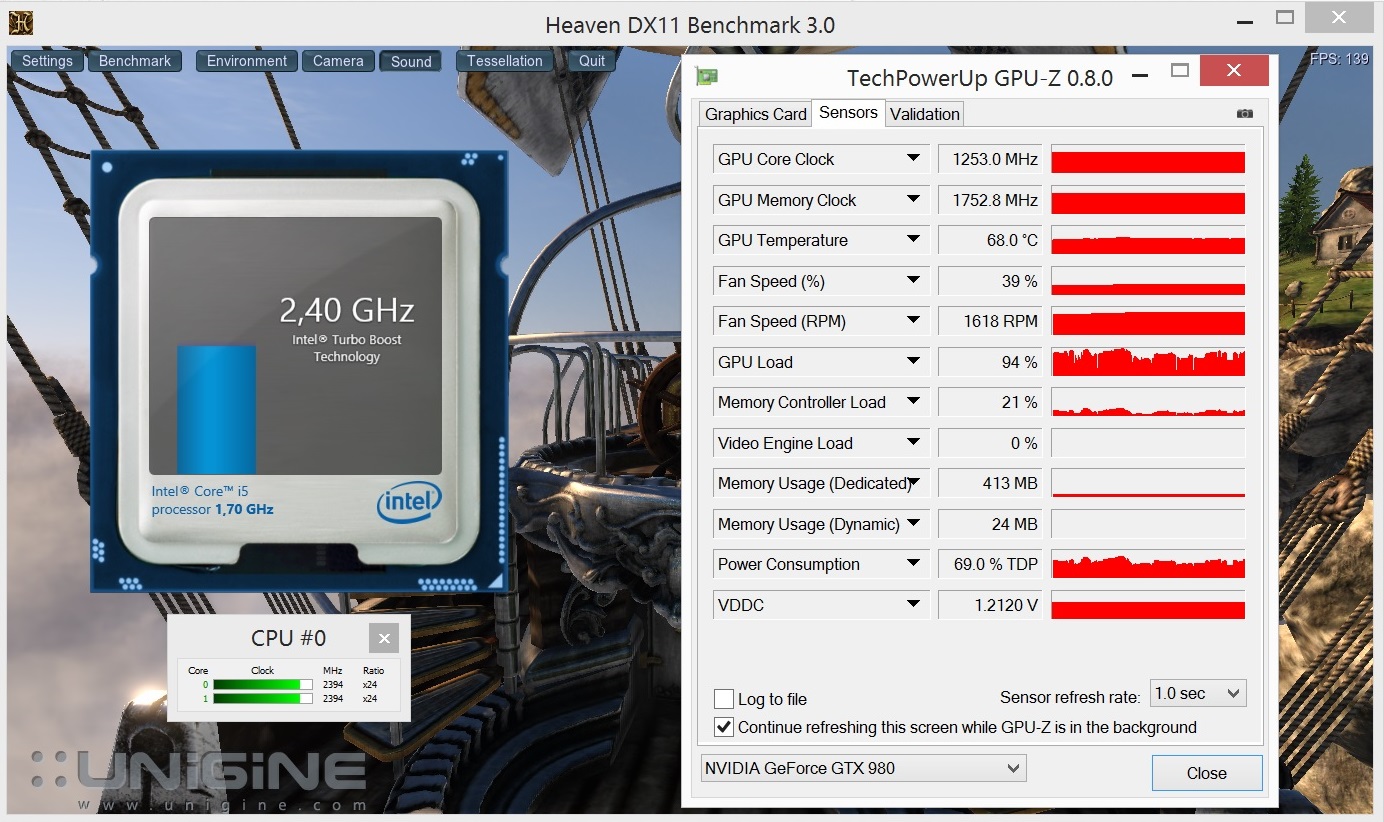Click the GPU-Z graphics card icon in title bar
The height and width of the screenshot is (822, 1384).
click(x=707, y=77)
